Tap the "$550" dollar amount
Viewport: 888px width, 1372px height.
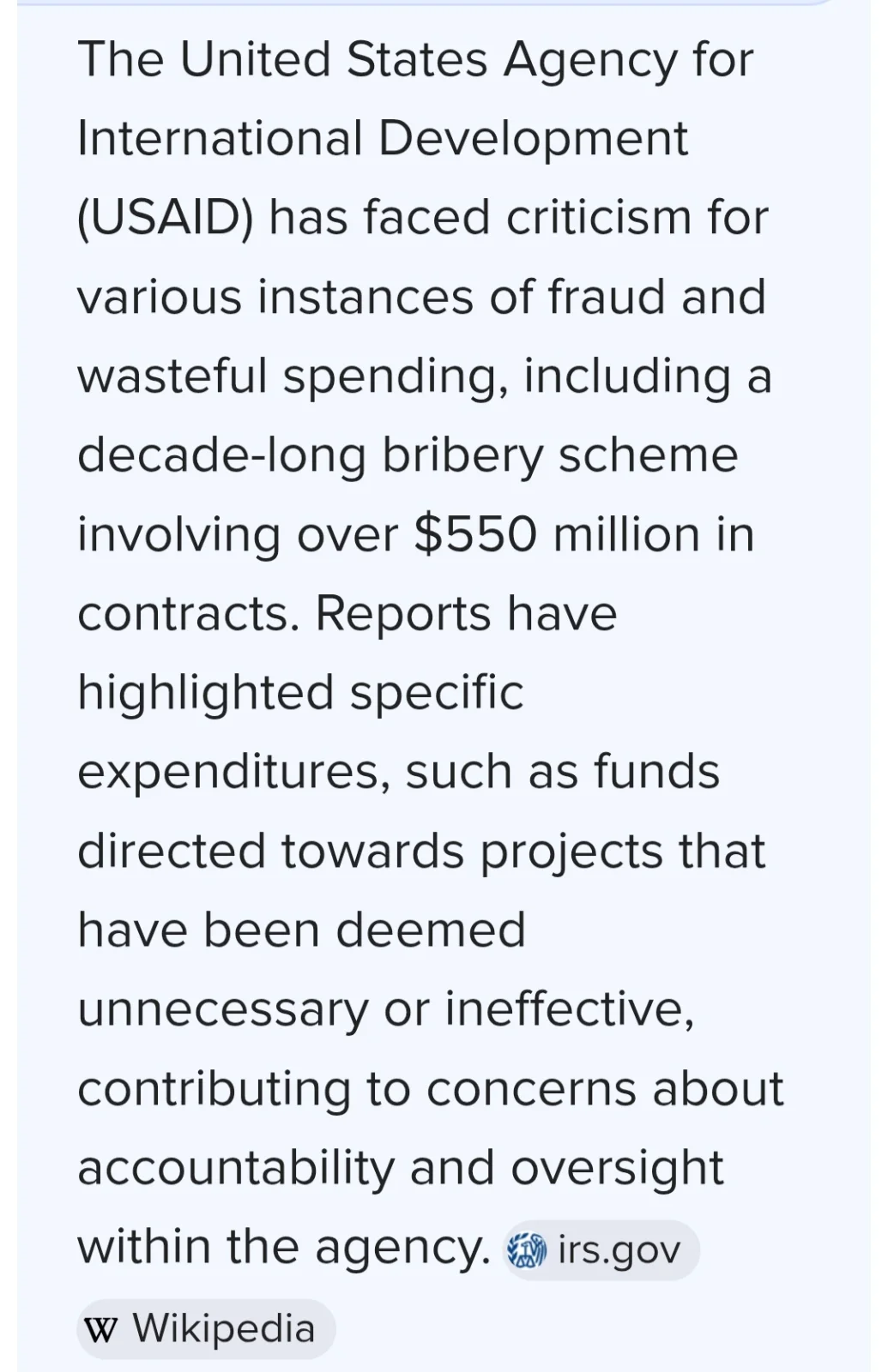tap(475, 534)
